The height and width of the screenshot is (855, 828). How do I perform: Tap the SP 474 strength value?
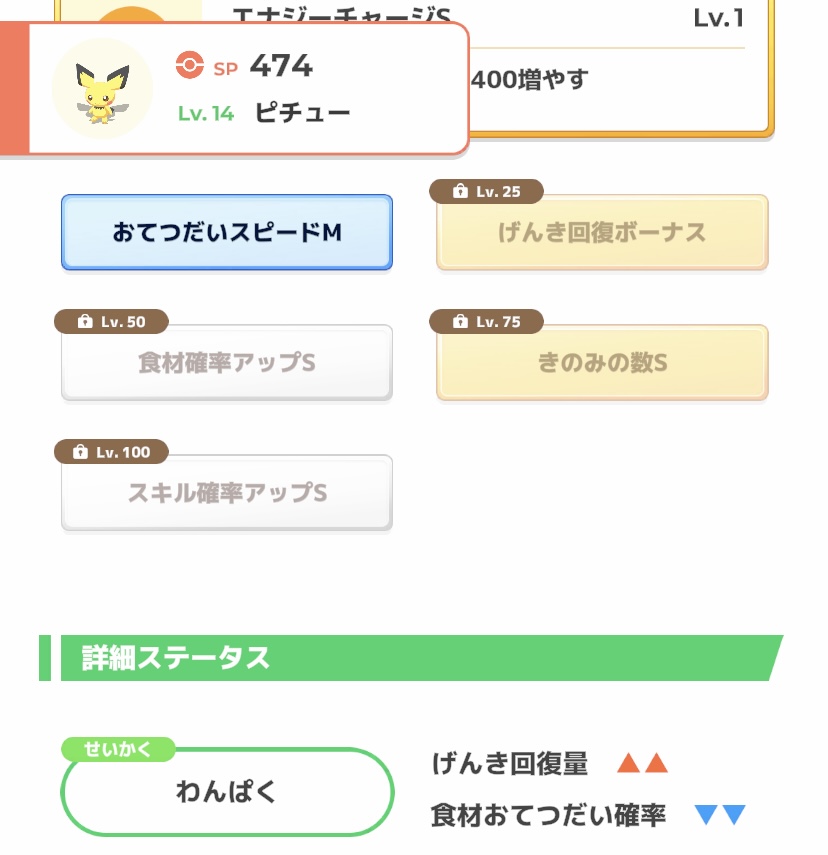(280, 66)
